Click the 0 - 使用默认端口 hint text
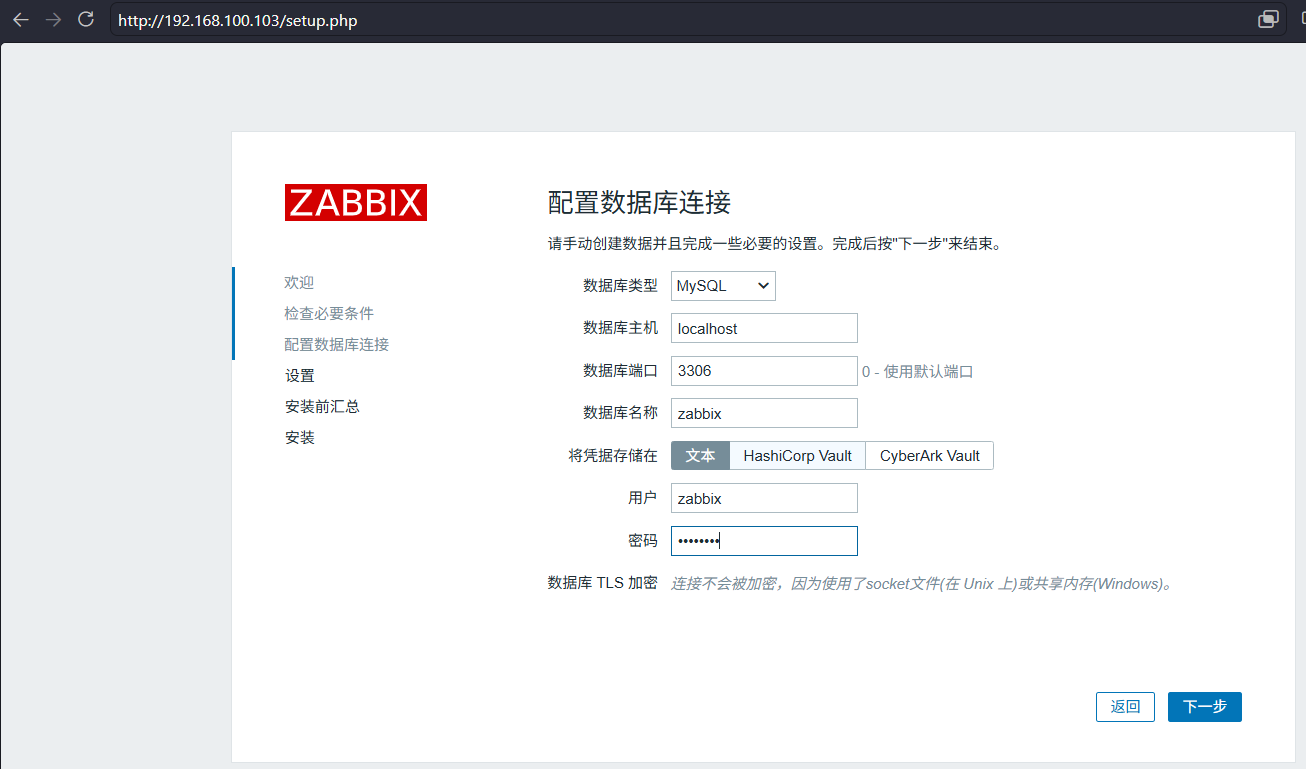 918,372
